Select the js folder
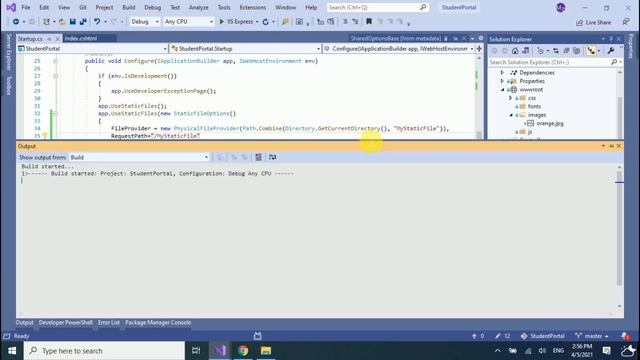The width and height of the screenshot is (640, 360). click(530, 132)
